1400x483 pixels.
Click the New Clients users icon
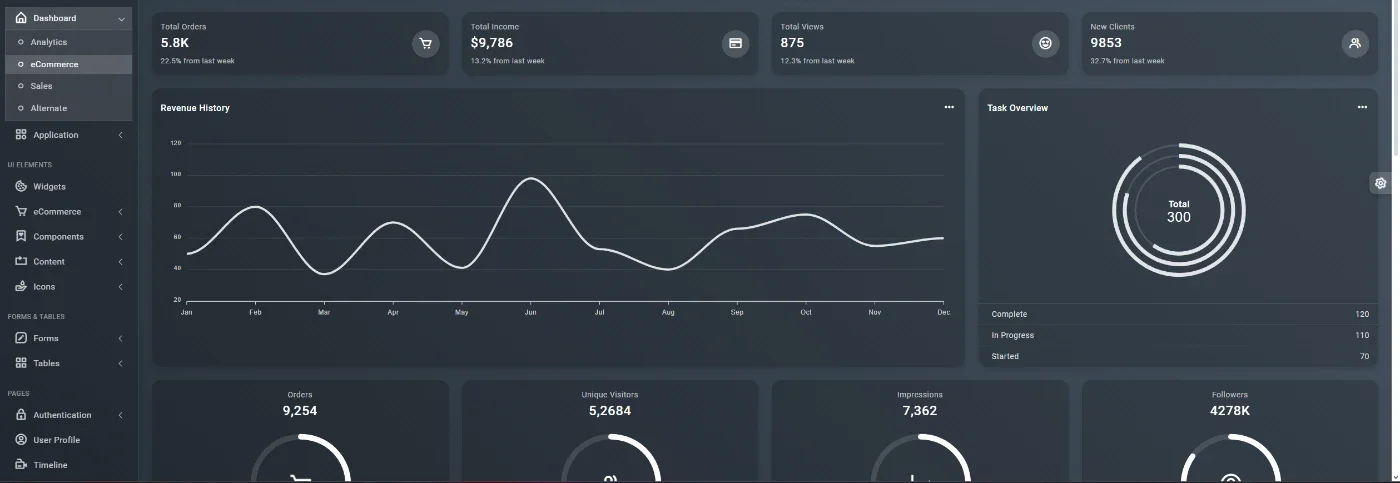click(x=1355, y=43)
